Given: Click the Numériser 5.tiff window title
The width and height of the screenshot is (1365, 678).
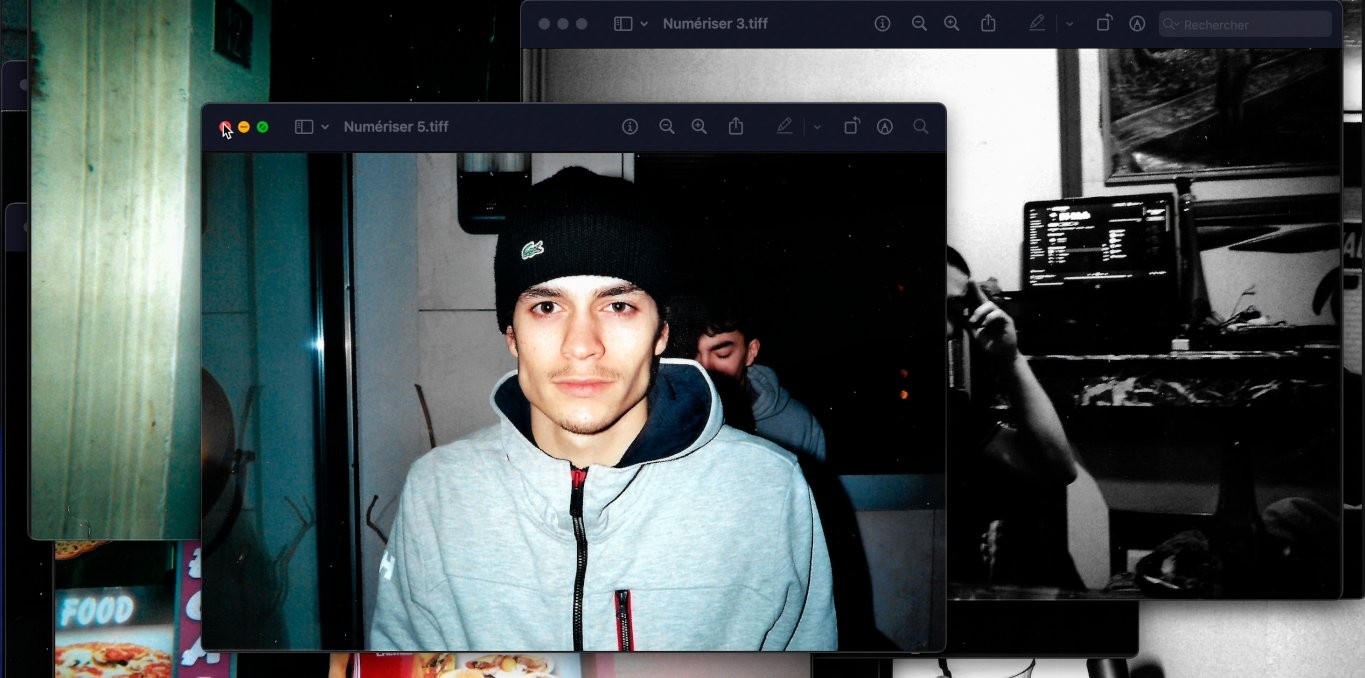Looking at the screenshot, I should [x=396, y=127].
